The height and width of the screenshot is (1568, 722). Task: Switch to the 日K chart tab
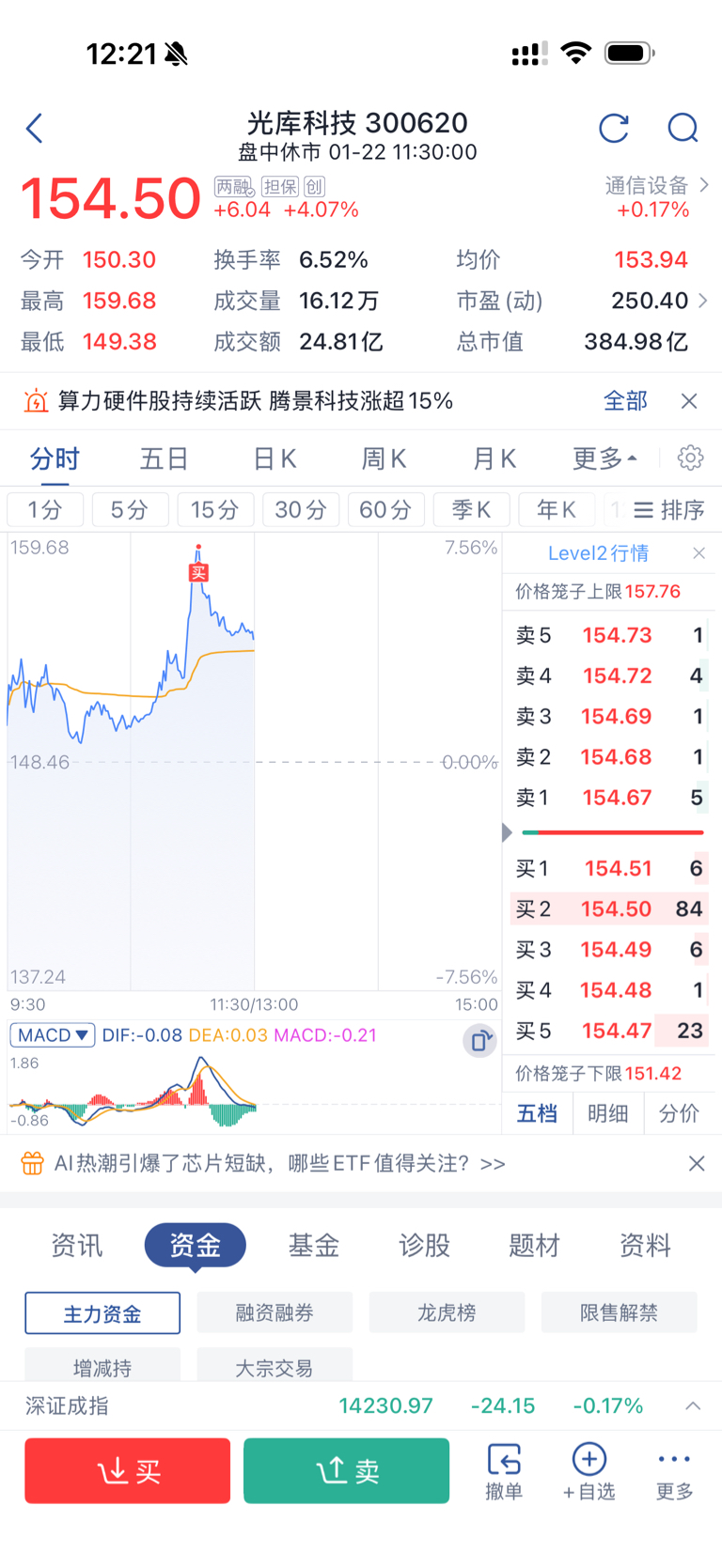tap(275, 458)
